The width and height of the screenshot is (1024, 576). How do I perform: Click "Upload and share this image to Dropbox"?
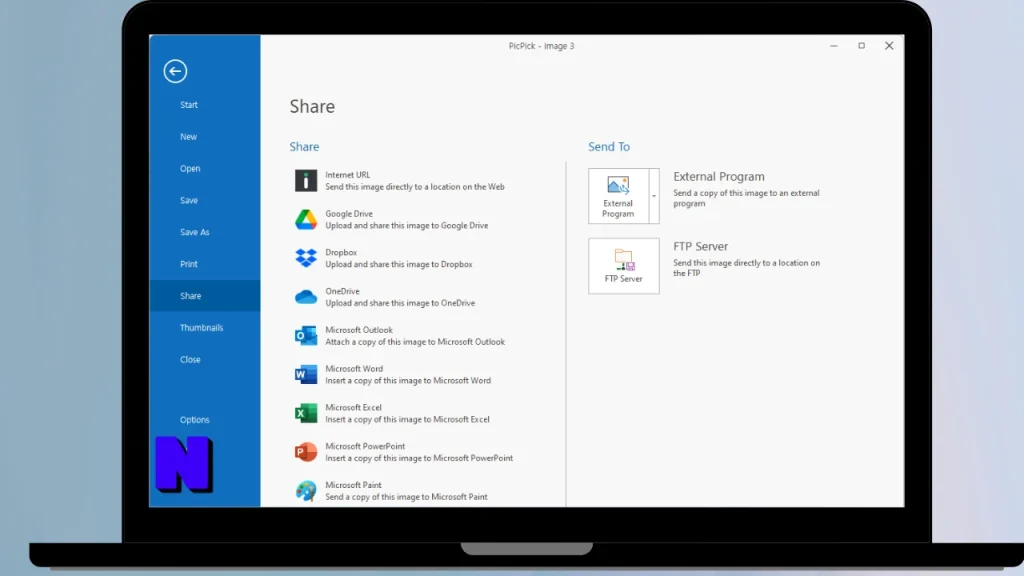tap(398, 264)
